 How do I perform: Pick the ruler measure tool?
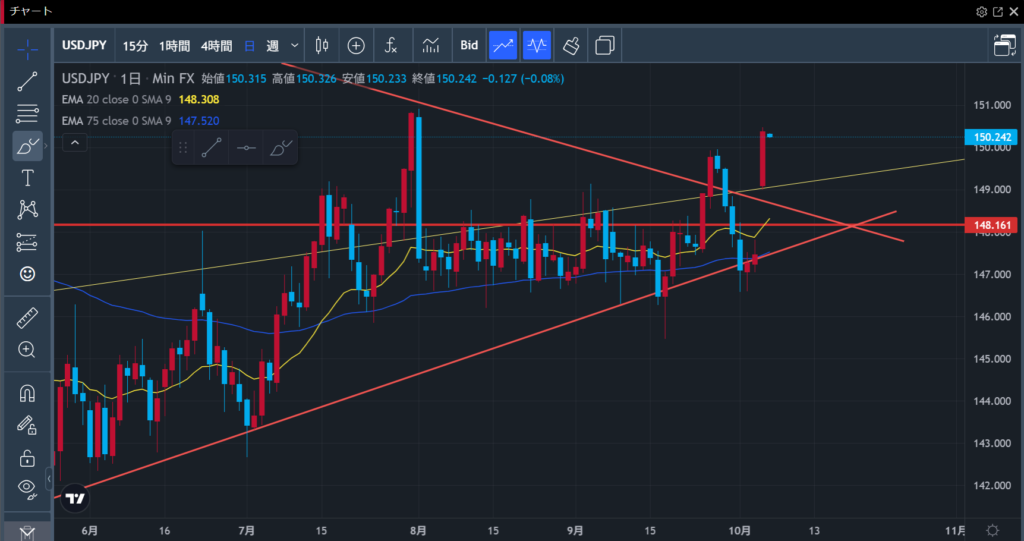point(27,318)
